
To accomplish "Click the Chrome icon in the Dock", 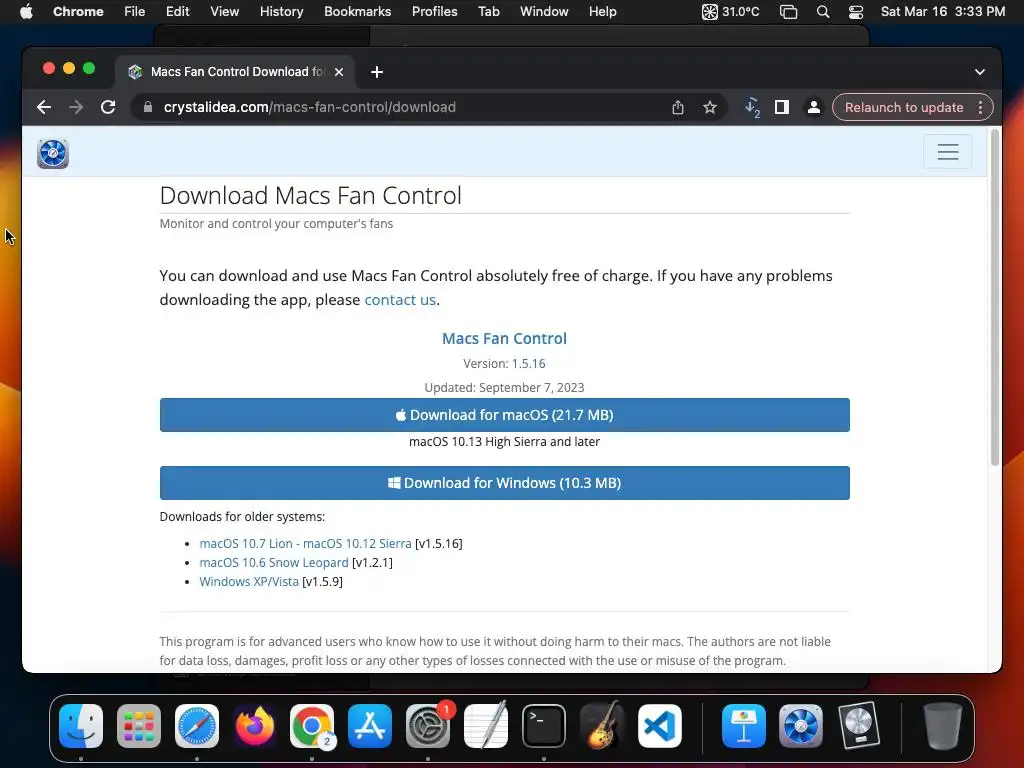I will 312,726.
